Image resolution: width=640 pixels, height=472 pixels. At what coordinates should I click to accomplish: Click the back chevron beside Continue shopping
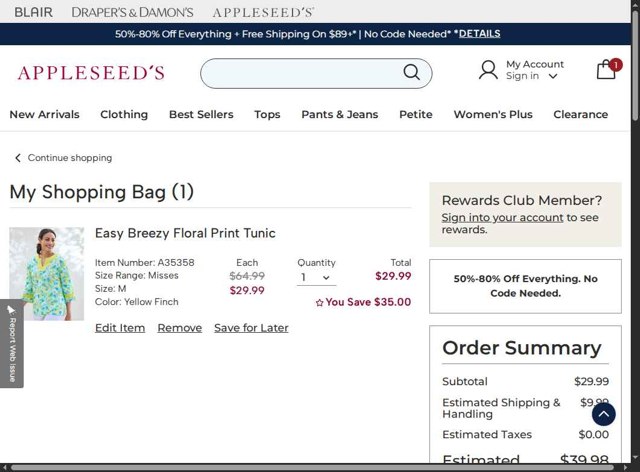point(18,158)
